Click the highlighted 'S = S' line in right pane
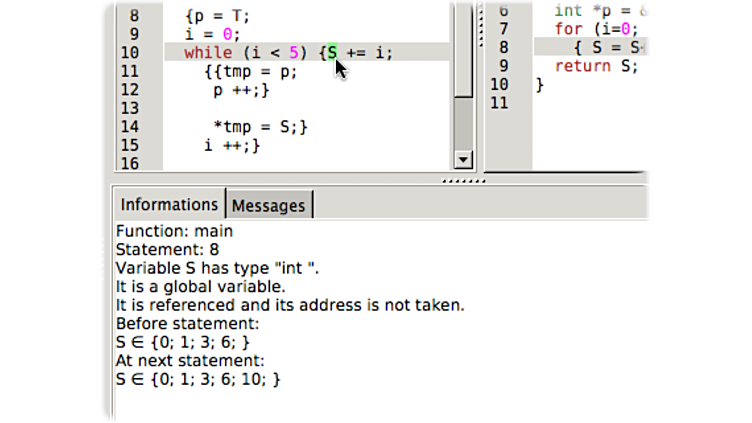Viewport: 752px width, 423px height. pyautogui.click(x=608, y=47)
